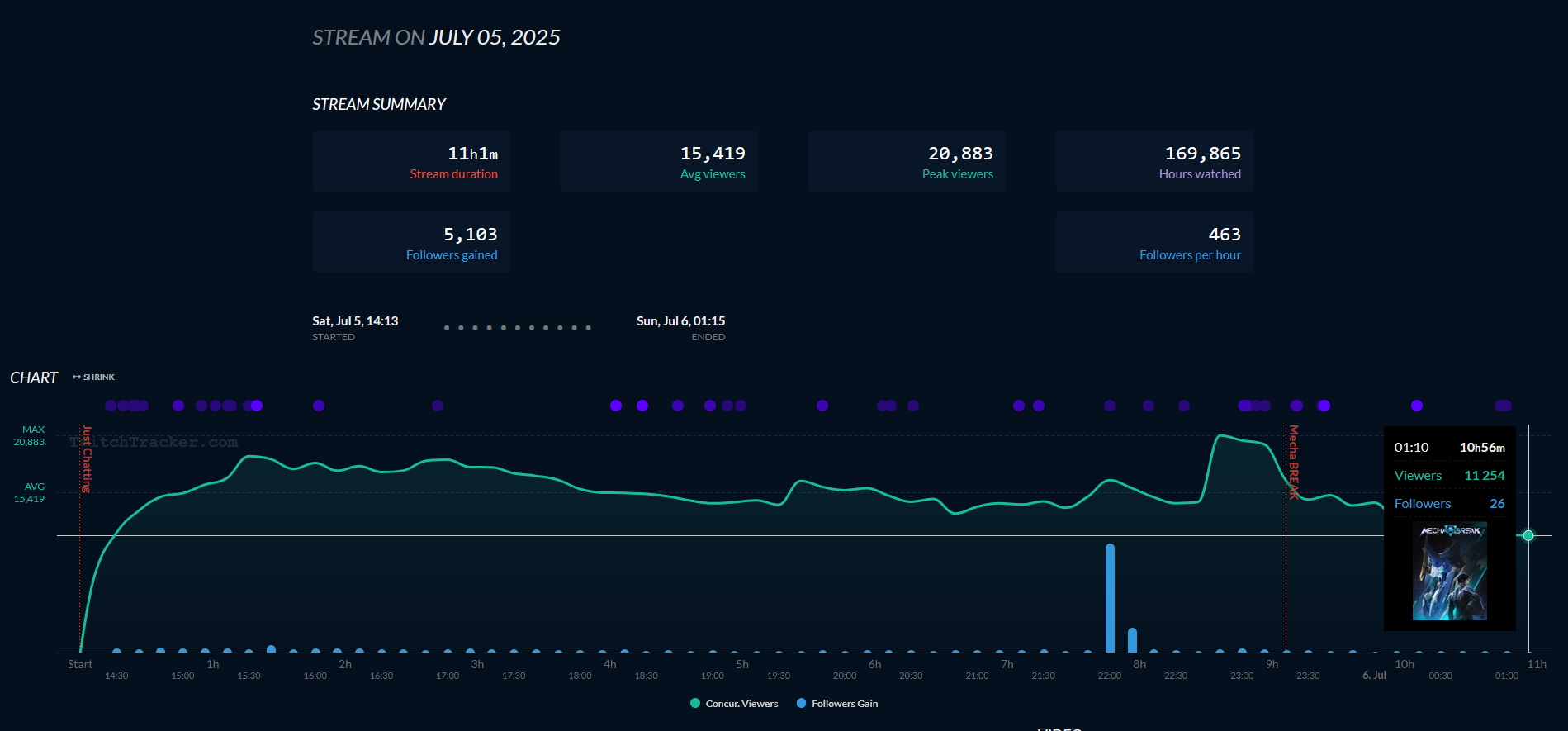Click the 'CHART' heading
The height and width of the screenshot is (731, 1568).
point(34,377)
